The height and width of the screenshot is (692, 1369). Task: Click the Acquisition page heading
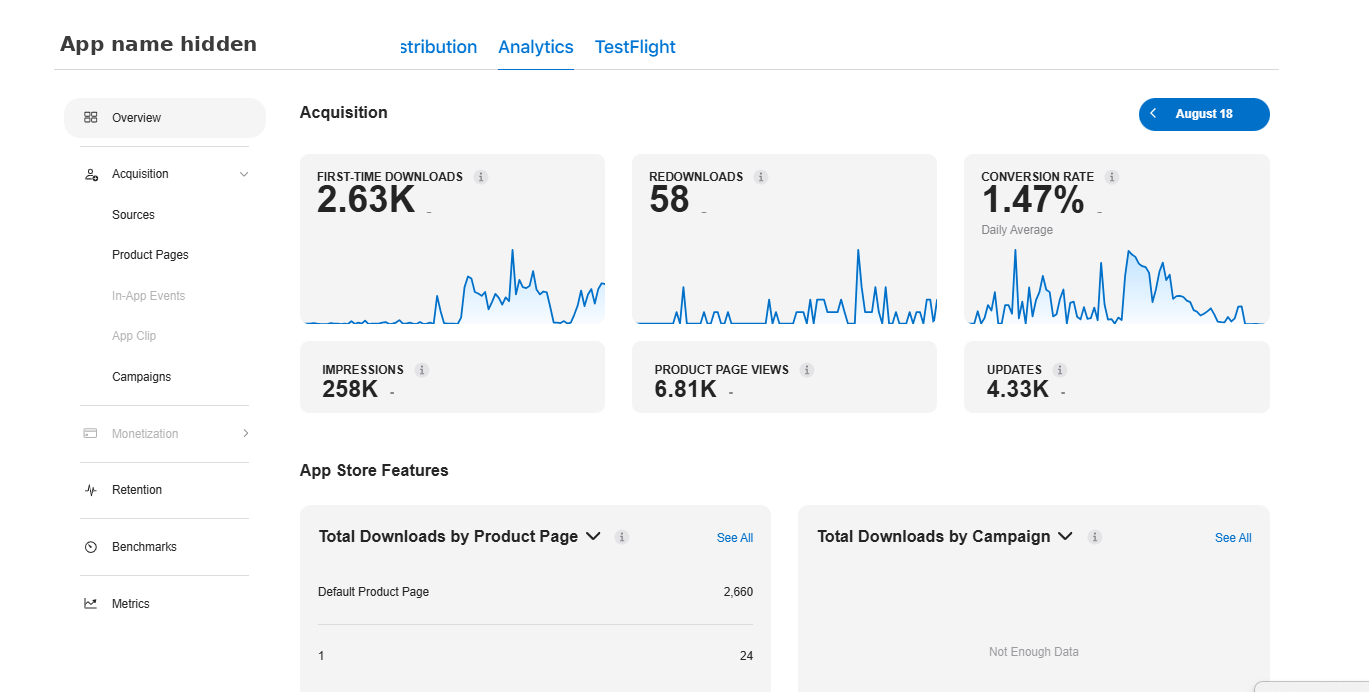coord(344,112)
